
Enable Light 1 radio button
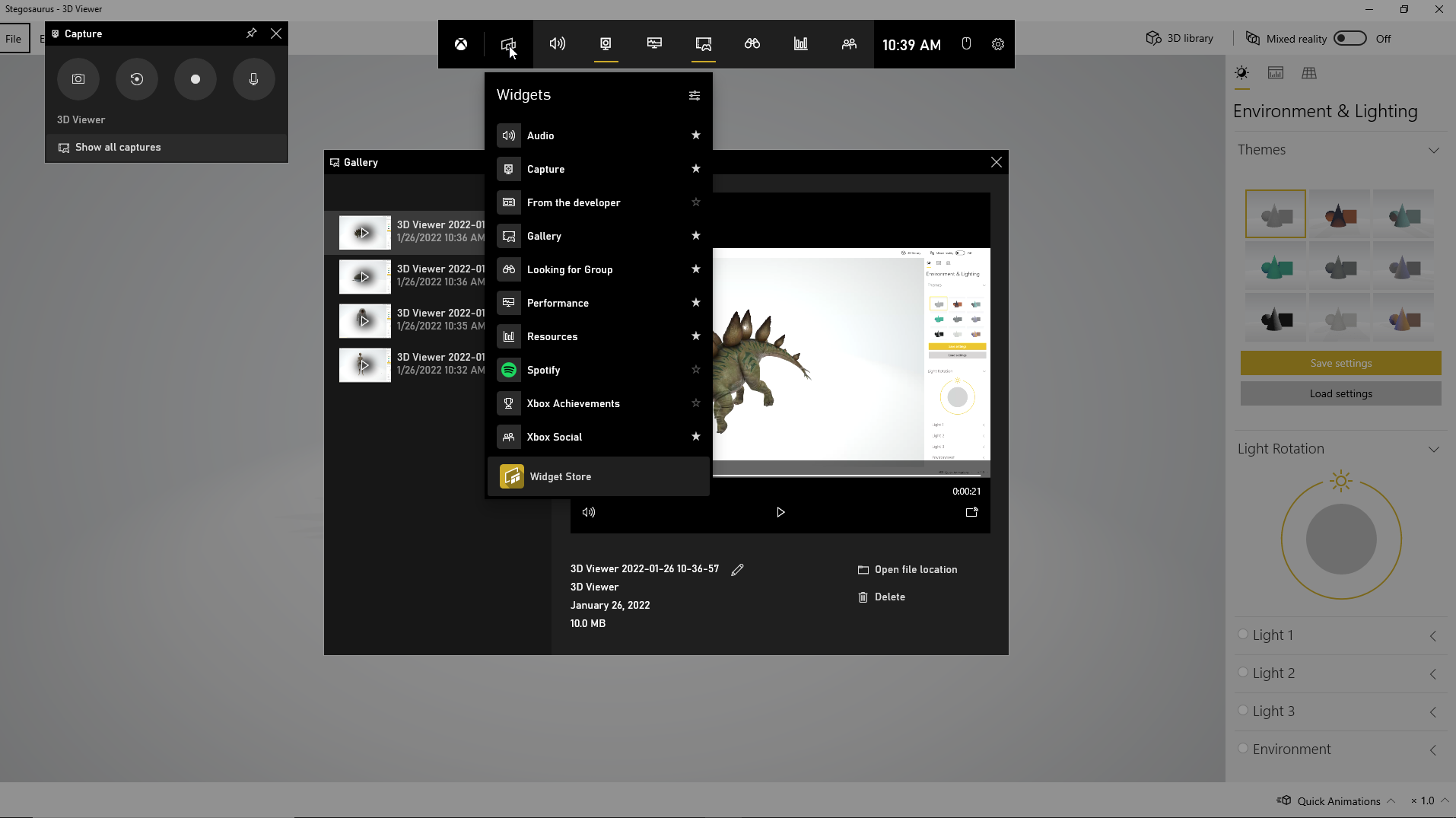(1243, 634)
